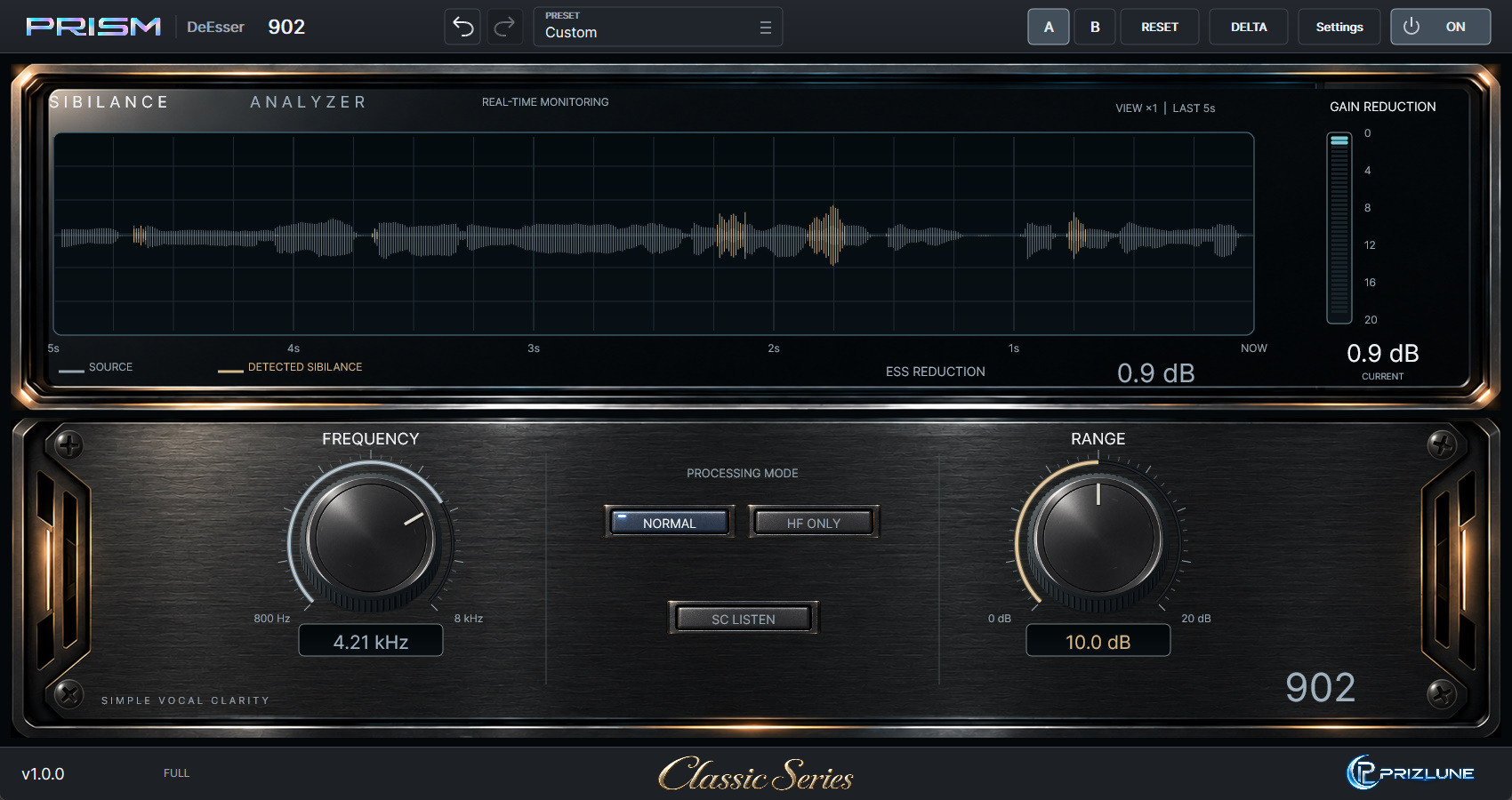Open the preset menu hamburger icon
Image resolution: width=1512 pixels, height=800 pixels.
coord(765,28)
